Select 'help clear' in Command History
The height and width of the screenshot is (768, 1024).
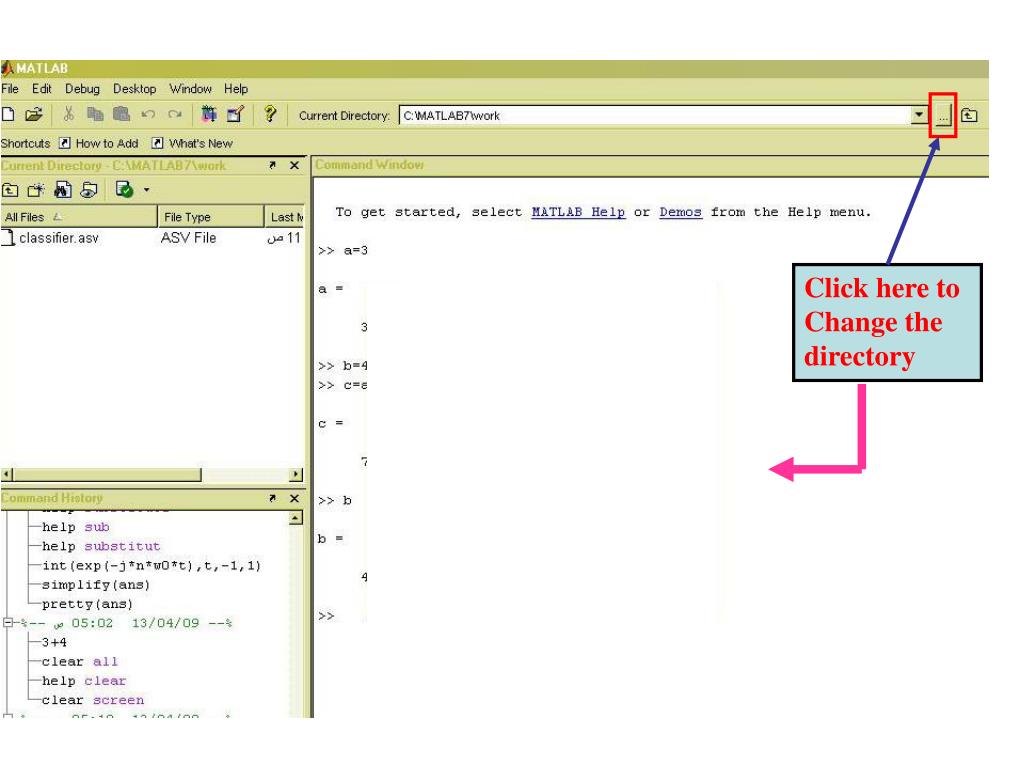point(84,680)
